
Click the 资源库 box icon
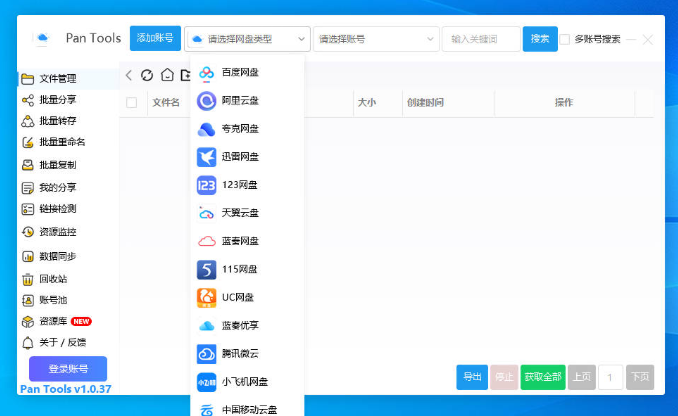28,321
